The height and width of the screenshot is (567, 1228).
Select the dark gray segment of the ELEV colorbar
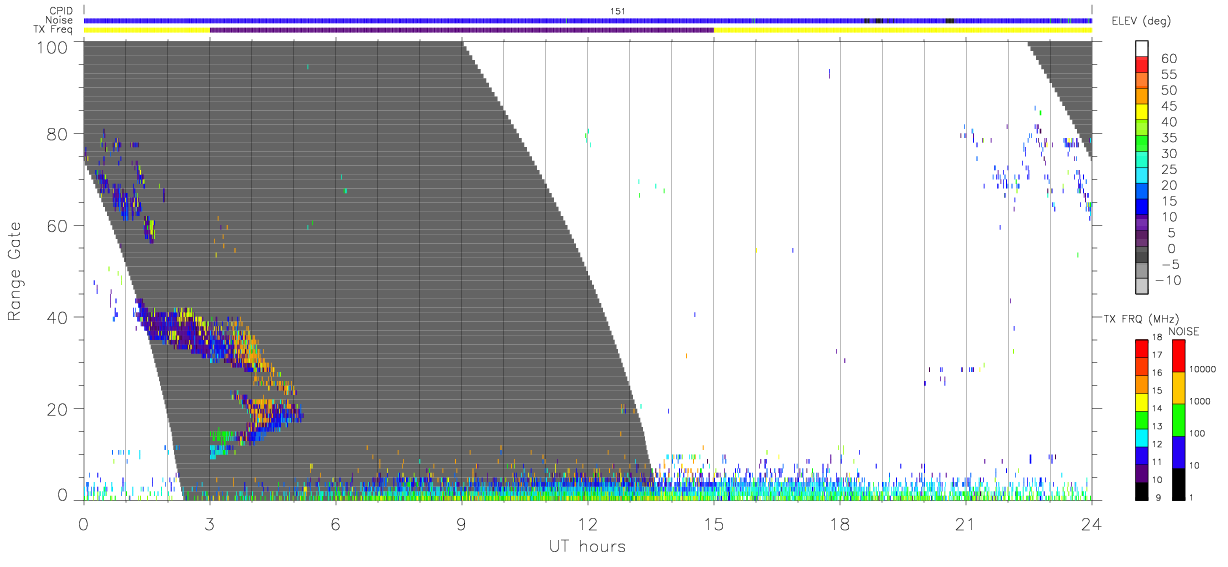coord(1143,256)
